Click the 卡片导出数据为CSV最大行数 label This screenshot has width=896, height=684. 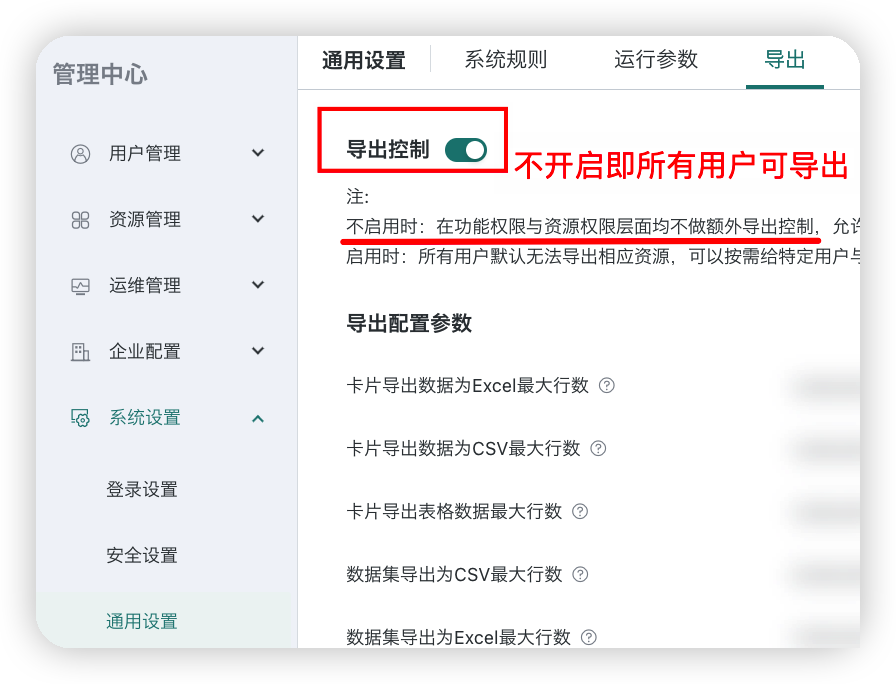[463, 449]
